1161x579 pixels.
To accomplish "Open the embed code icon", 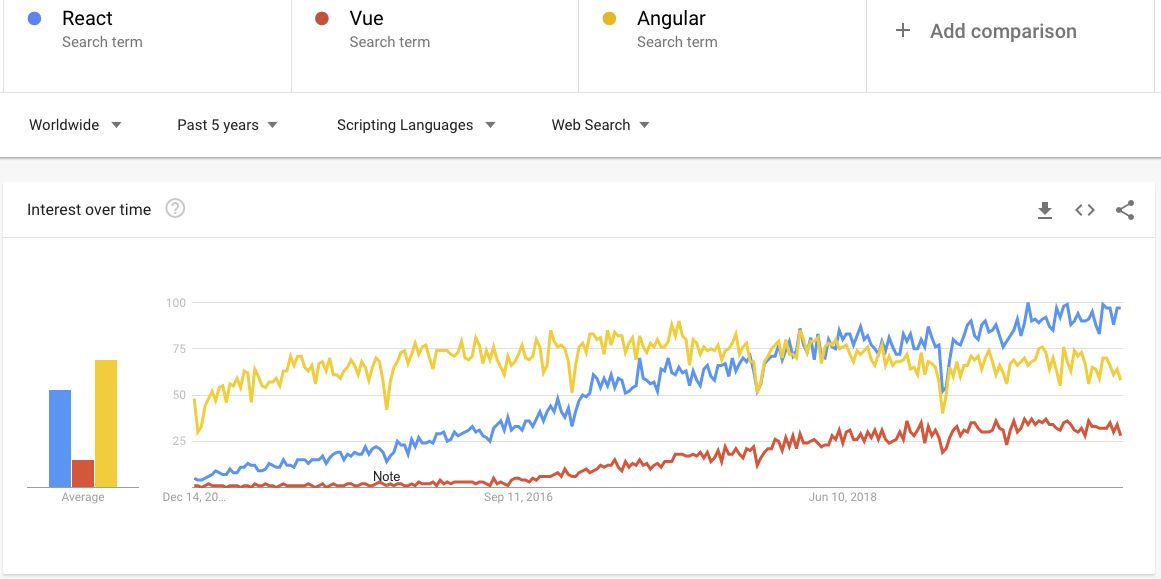I will 1085,210.
